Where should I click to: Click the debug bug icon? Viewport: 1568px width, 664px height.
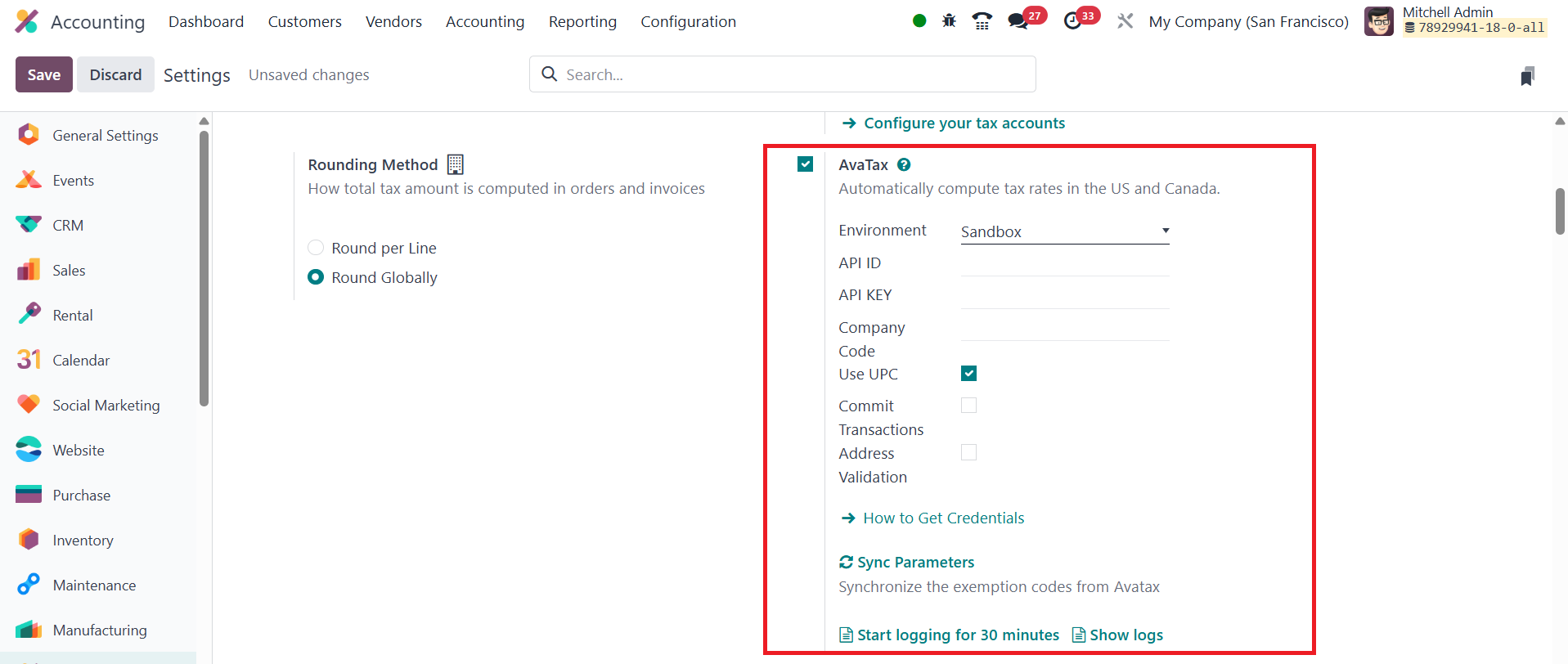949,21
